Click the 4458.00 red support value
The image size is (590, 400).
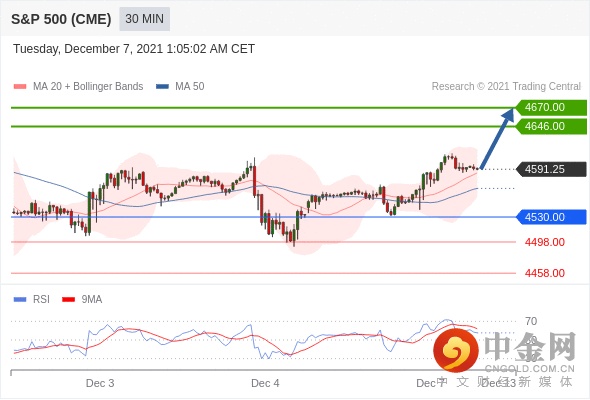coord(544,273)
